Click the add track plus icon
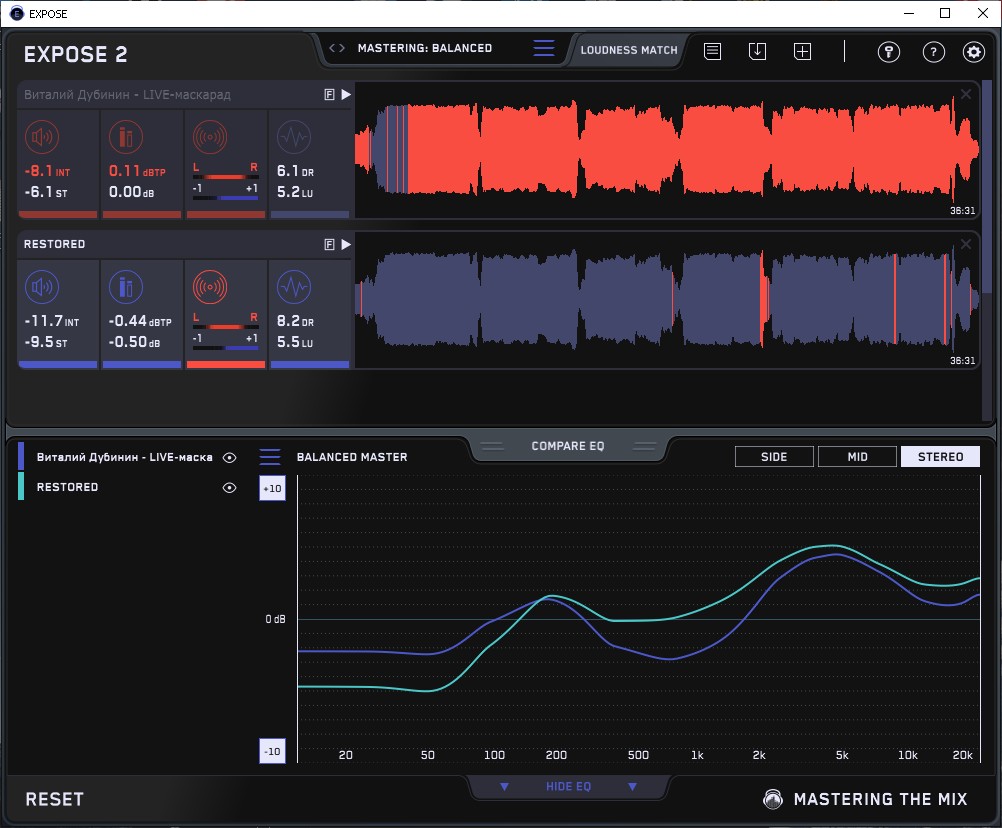This screenshot has height=828, width=1002. [802, 51]
